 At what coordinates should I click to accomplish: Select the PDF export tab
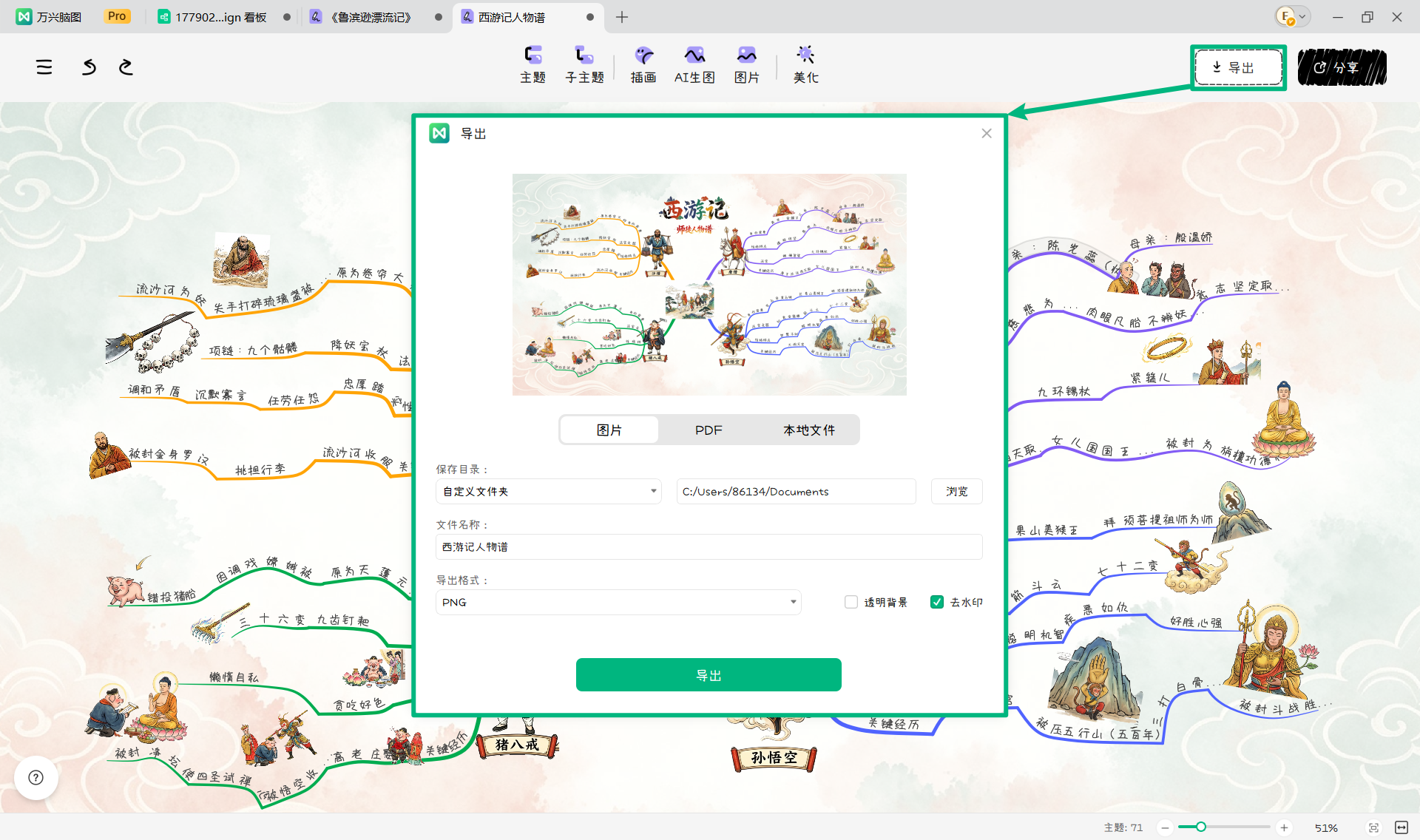coord(709,430)
